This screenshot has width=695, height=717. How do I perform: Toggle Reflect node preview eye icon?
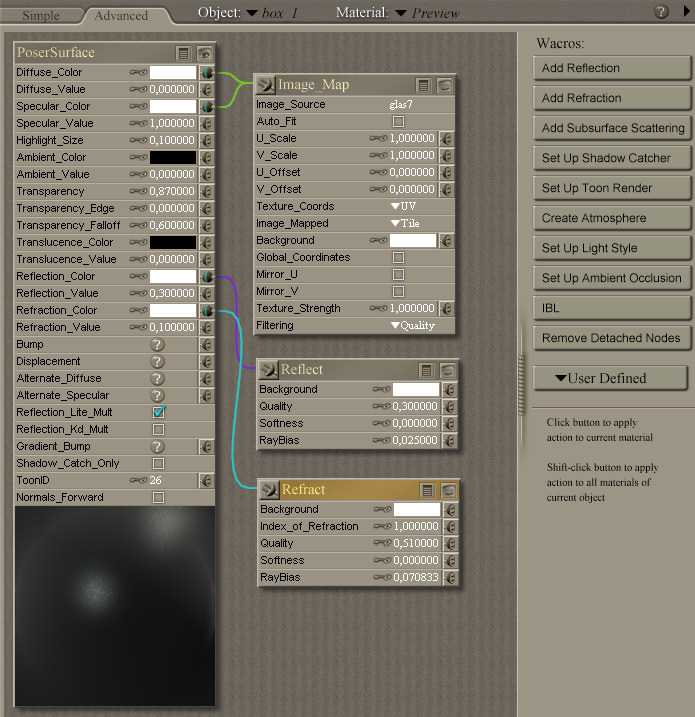[x=448, y=370]
